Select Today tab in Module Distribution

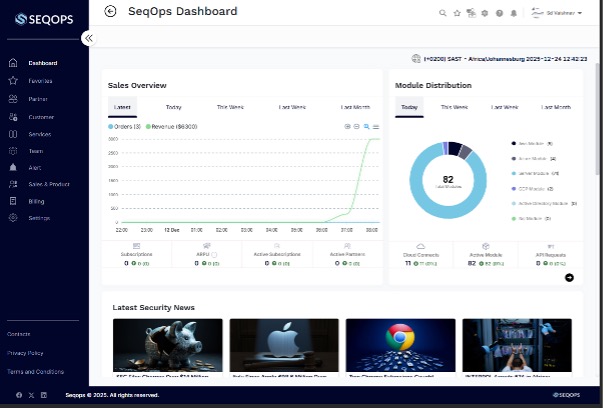tap(409, 107)
